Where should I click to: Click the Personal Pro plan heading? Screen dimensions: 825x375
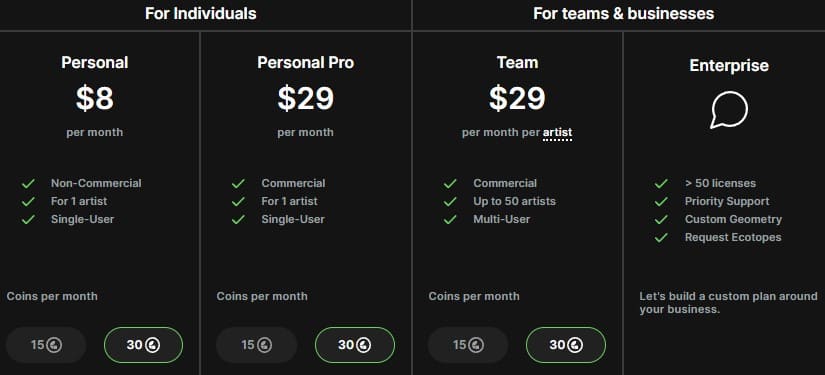click(x=306, y=63)
